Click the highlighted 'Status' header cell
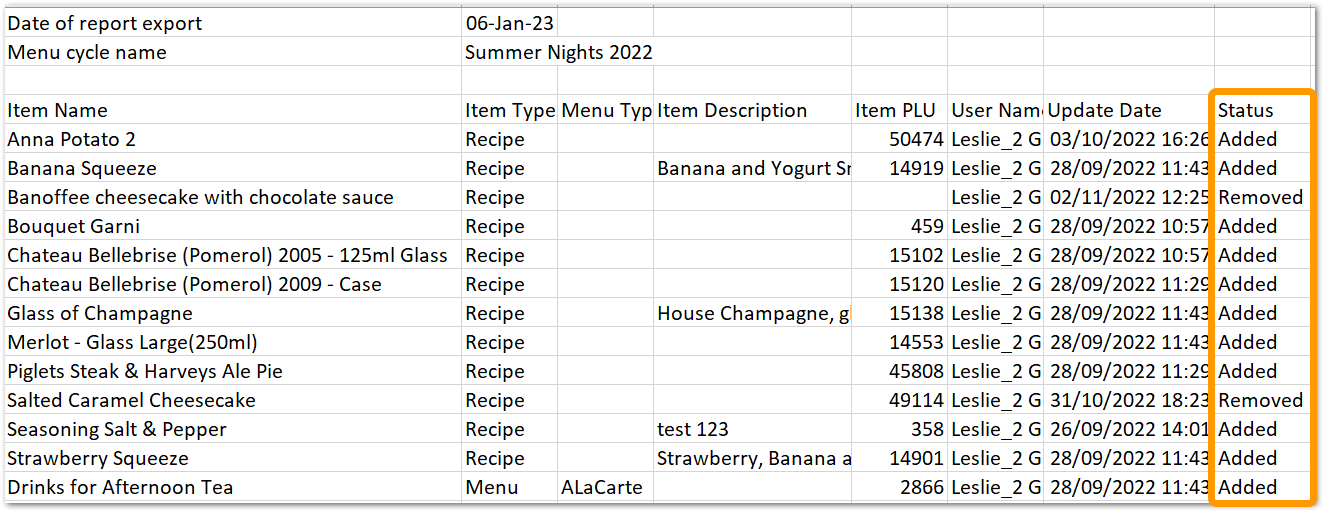 click(x=1262, y=110)
